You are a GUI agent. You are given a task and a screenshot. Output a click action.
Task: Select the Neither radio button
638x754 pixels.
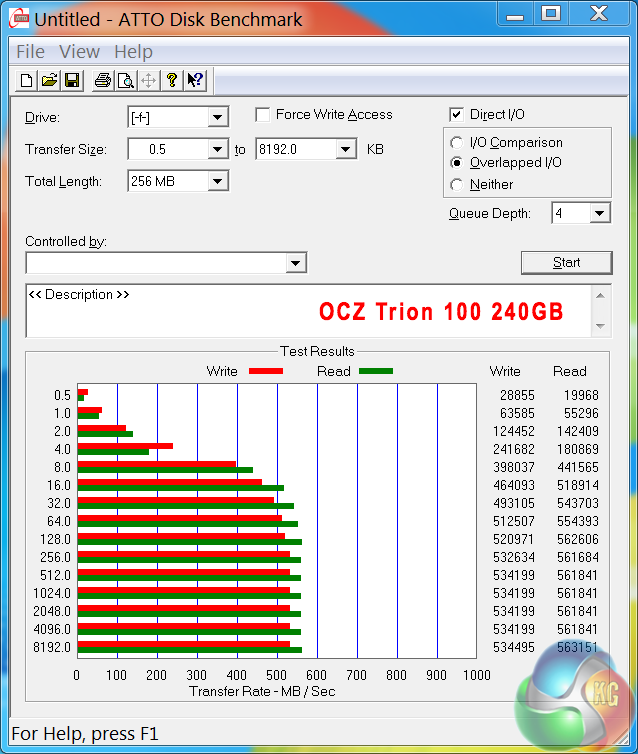456,185
